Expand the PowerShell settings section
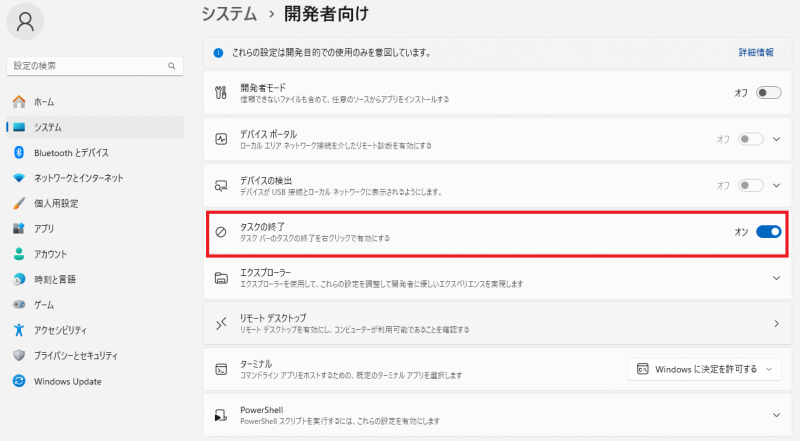This screenshot has height=441, width=800. pos(776,414)
